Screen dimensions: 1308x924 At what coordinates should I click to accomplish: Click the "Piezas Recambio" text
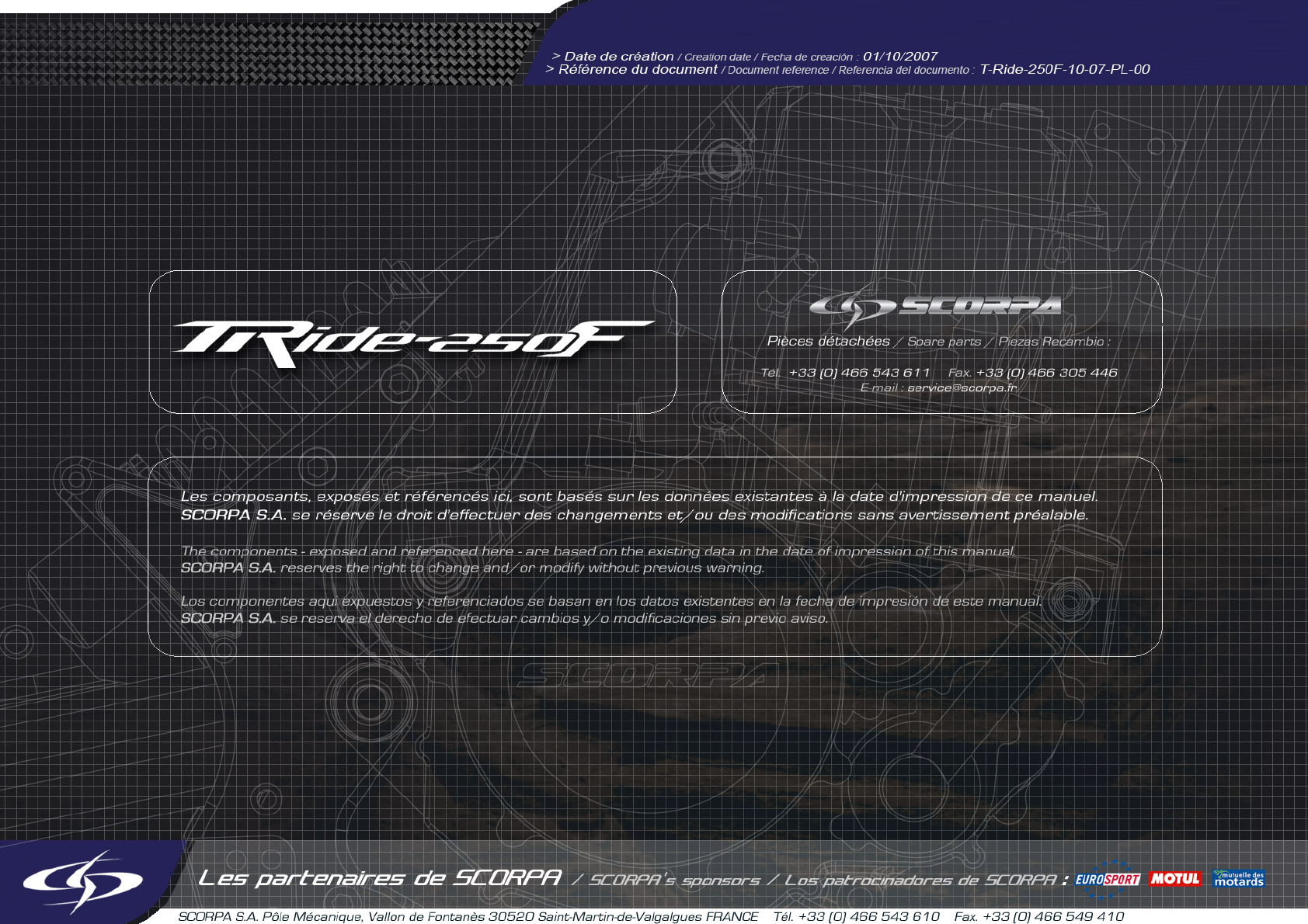pos(1051,342)
